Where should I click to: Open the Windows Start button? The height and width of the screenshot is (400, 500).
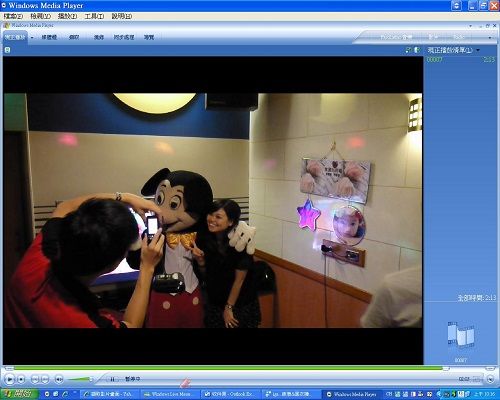pos(19,394)
